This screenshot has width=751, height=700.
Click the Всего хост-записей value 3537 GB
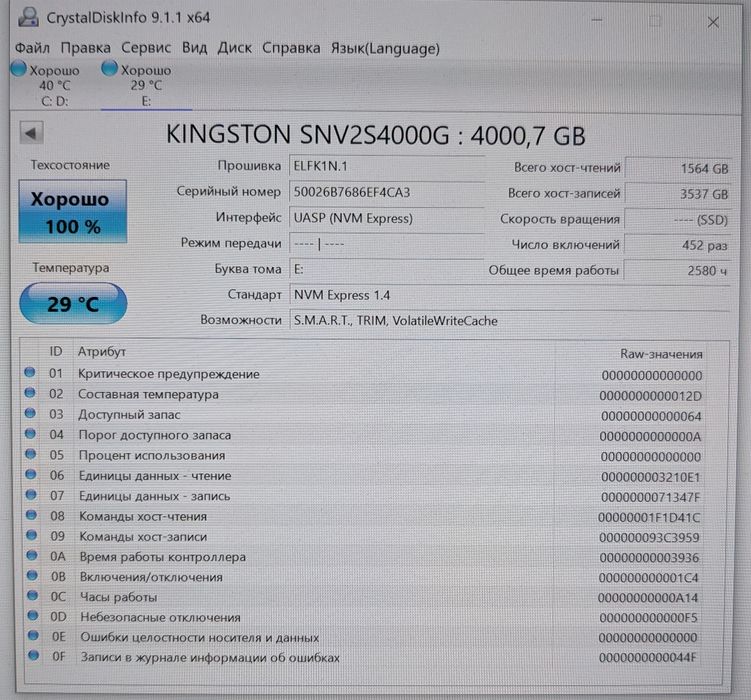point(678,194)
